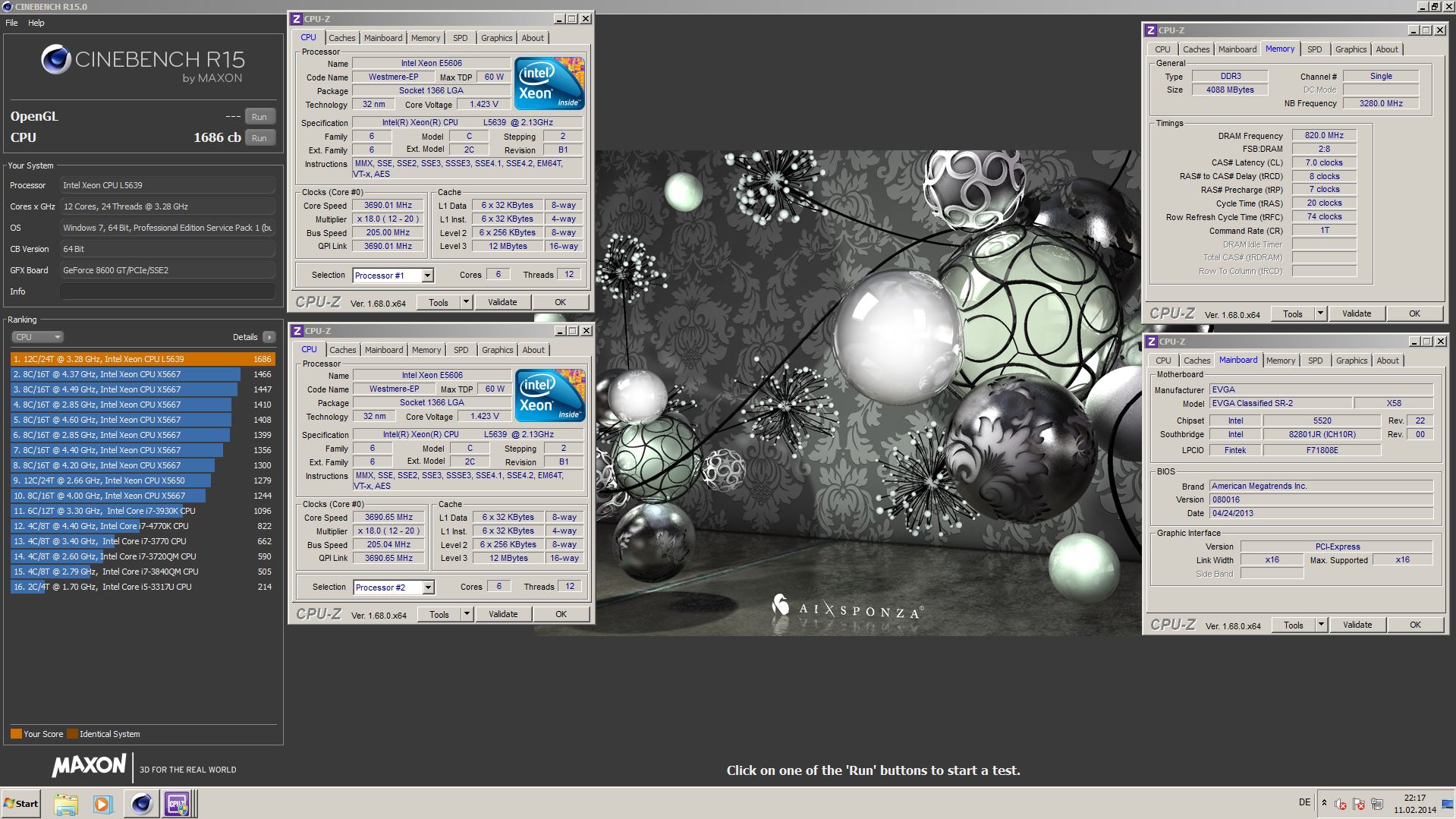Switch to Caches tab in Processor #1 window
The height and width of the screenshot is (819, 1456).
click(341, 38)
